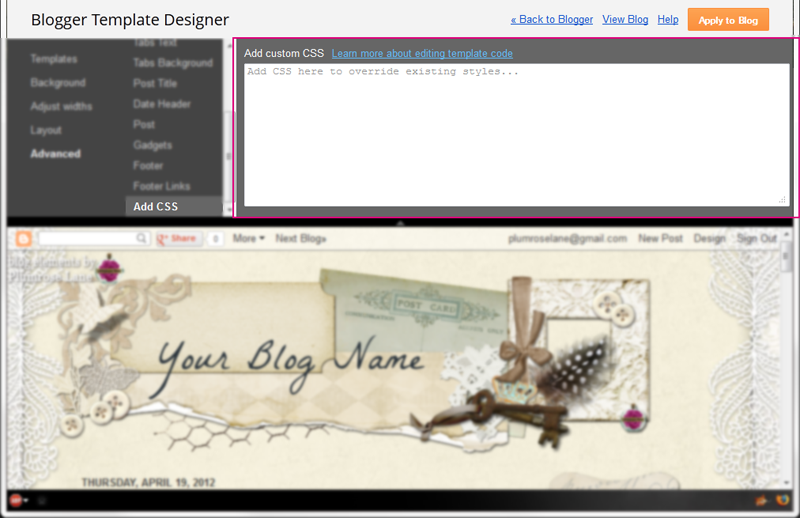Click the Apply to Blog button
This screenshot has width=800, height=518.
[x=728, y=20]
